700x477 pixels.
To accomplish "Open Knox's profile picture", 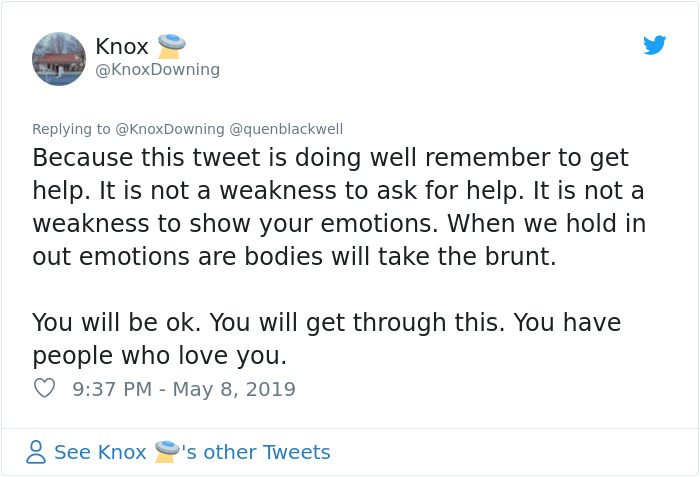I will (x=59, y=58).
